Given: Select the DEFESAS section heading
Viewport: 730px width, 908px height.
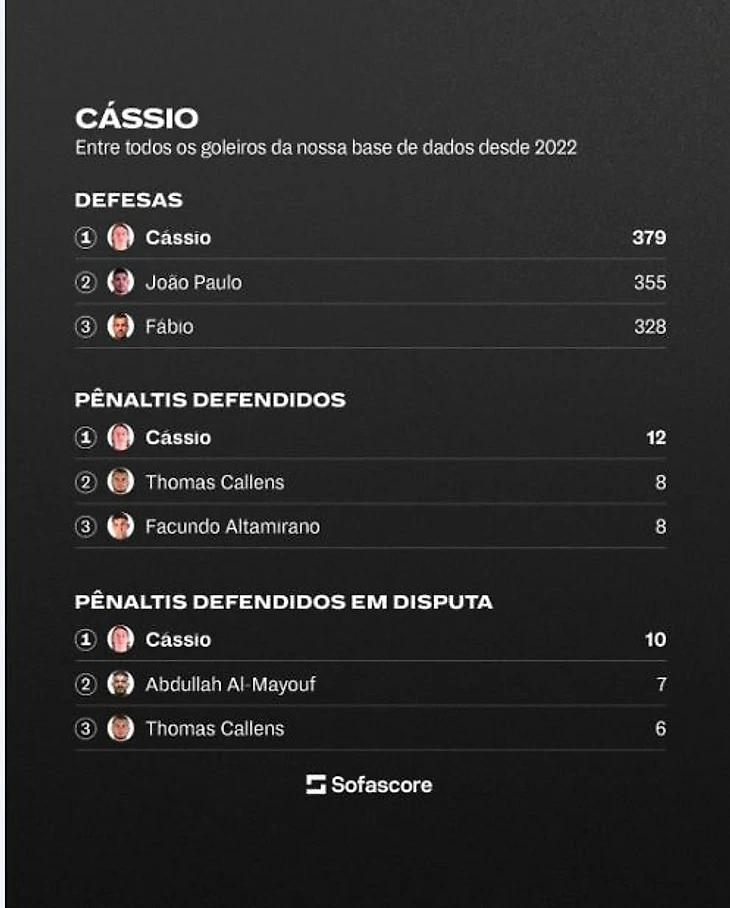Looking at the screenshot, I should coord(128,200).
